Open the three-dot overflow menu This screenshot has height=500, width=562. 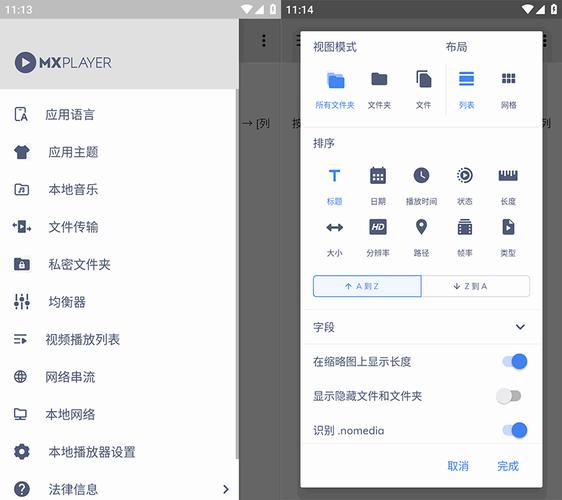tap(264, 41)
